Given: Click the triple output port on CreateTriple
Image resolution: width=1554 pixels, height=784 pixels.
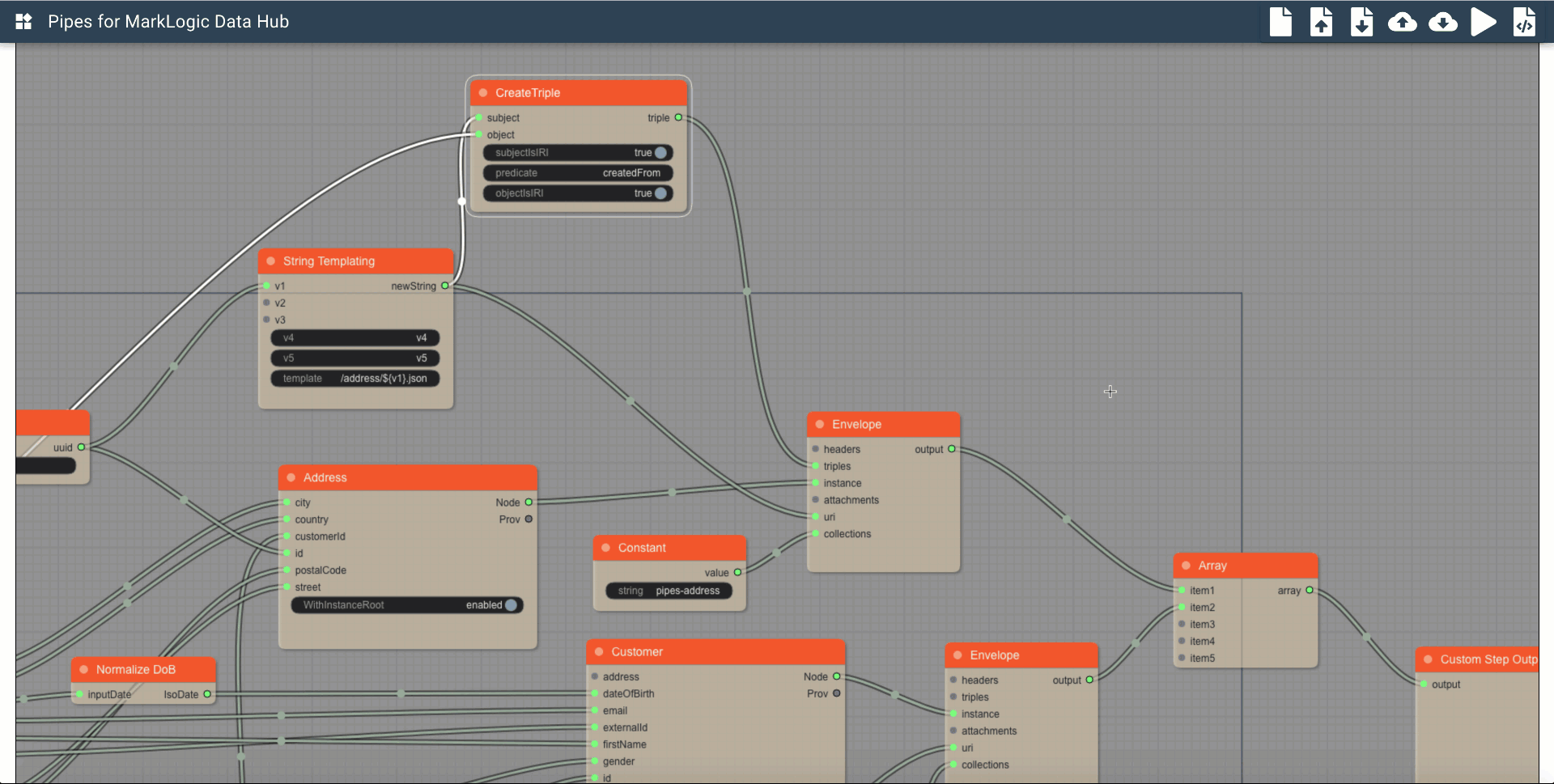Looking at the screenshot, I should 678,118.
